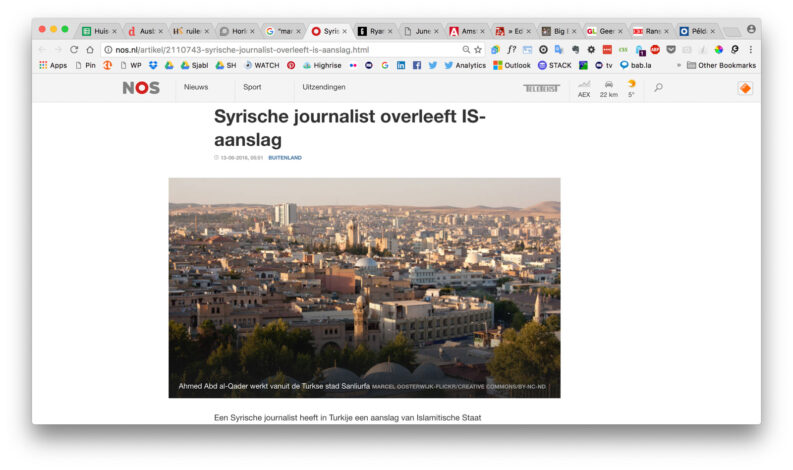Open the Other Bookmarks folder

pos(721,65)
